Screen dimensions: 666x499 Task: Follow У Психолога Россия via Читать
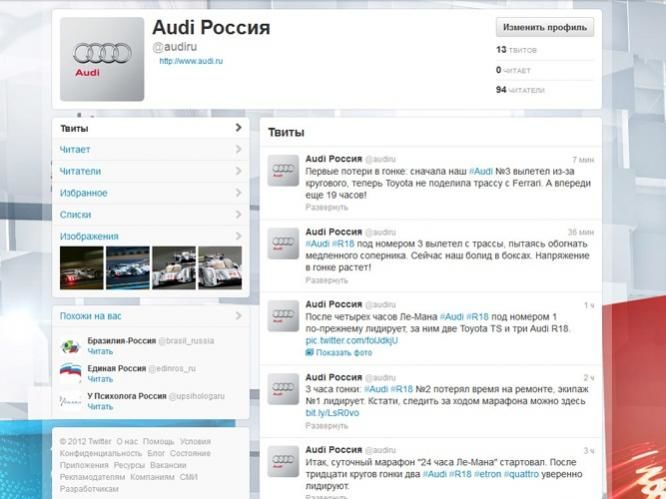point(100,407)
